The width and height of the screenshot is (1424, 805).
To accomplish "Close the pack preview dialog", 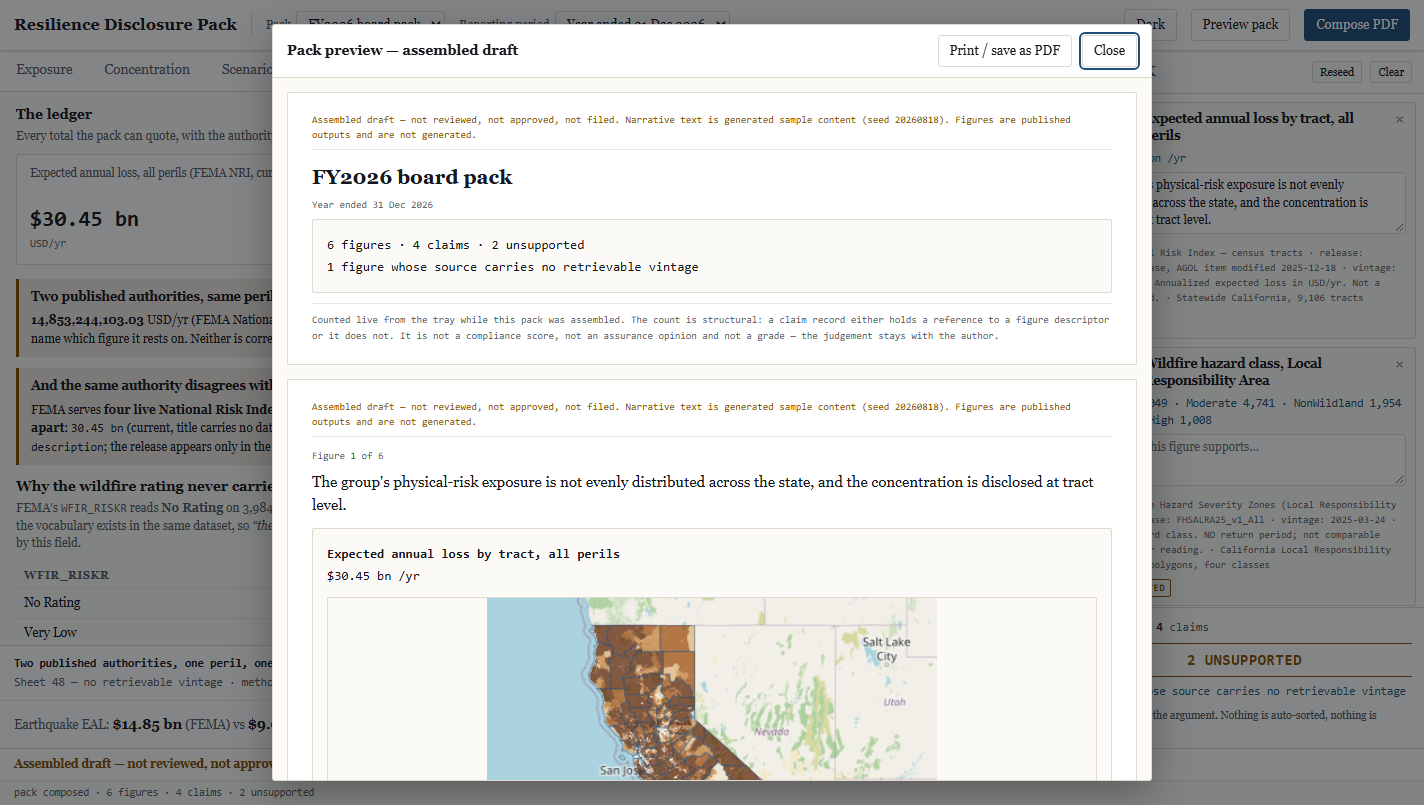I will [1109, 50].
